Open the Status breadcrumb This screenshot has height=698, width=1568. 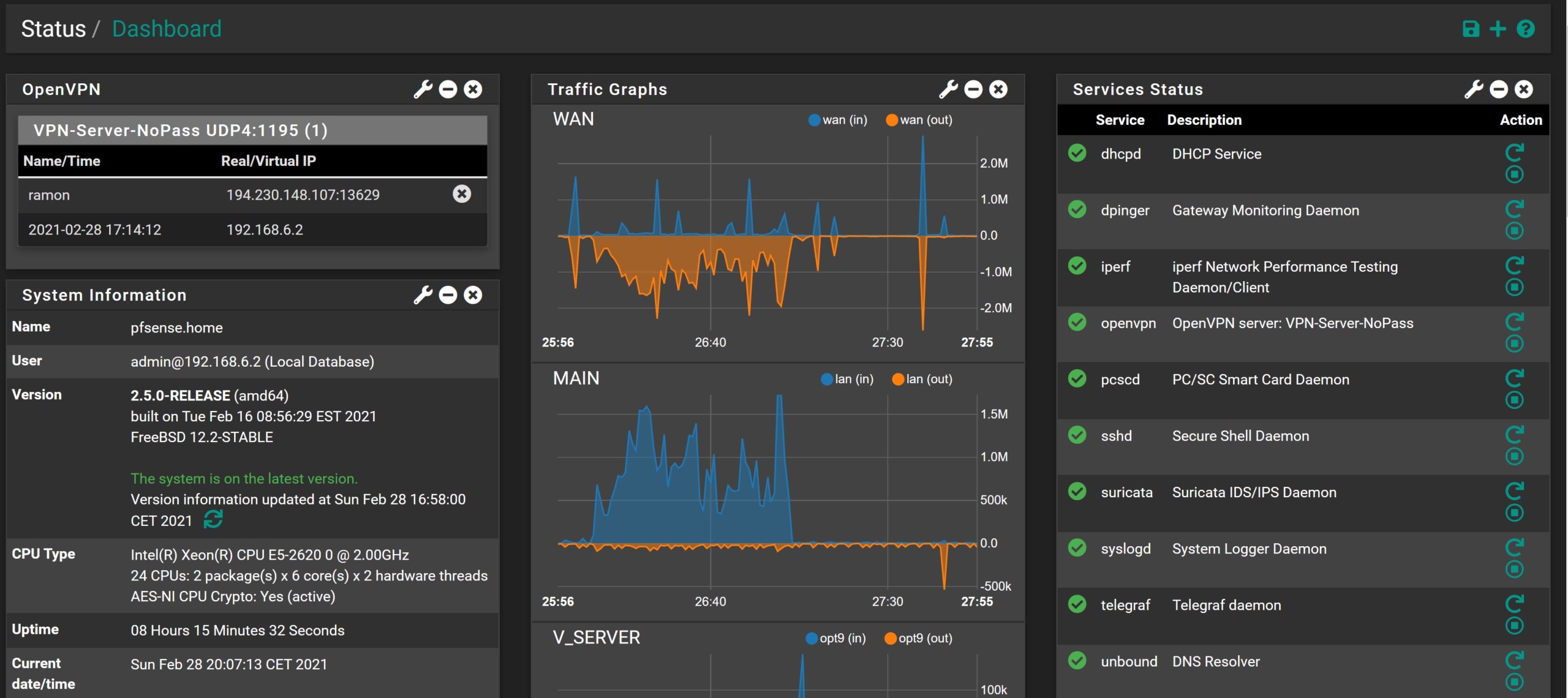[53, 29]
